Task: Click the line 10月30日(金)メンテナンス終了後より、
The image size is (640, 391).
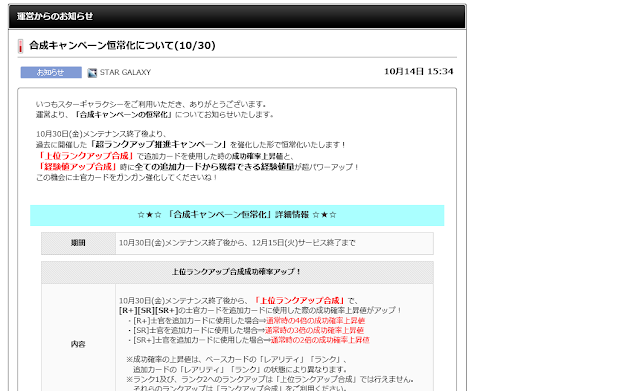Action: [x=101, y=134]
